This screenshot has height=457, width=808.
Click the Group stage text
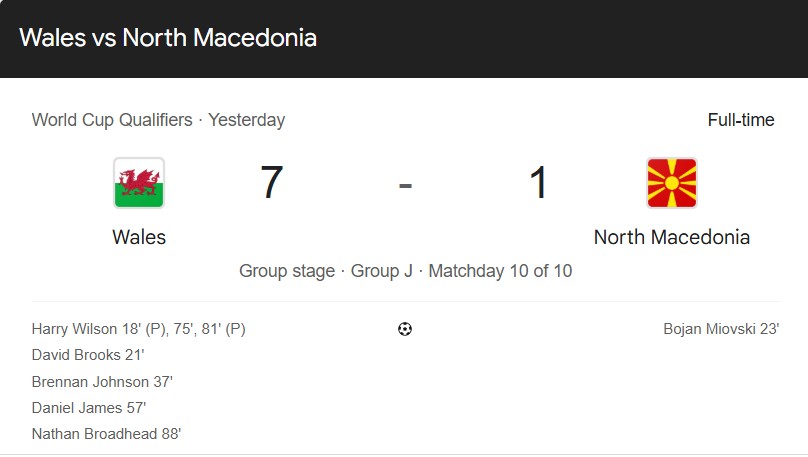[287, 271]
